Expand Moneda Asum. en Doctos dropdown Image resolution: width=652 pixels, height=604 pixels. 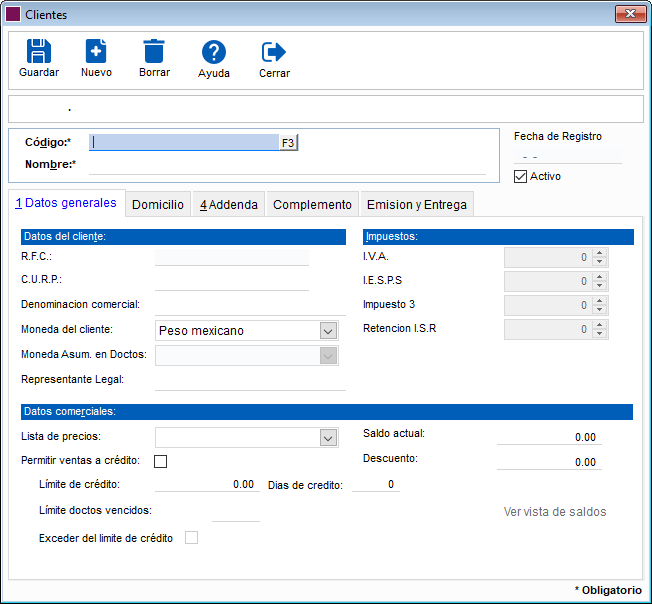tap(327, 355)
